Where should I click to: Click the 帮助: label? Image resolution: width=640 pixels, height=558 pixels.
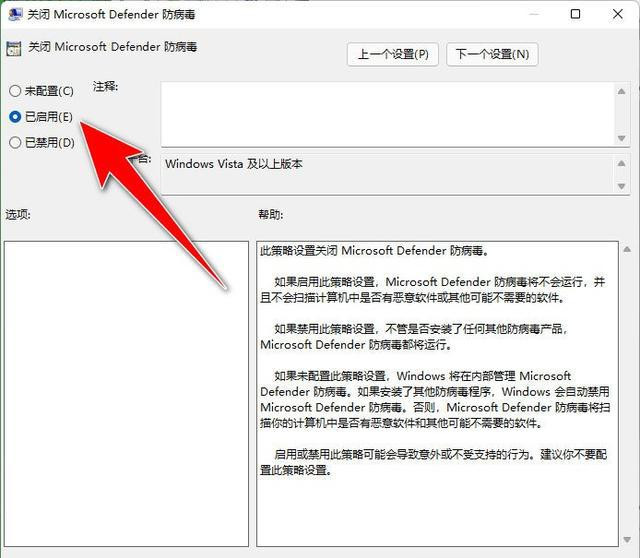pyautogui.click(x=270, y=214)
